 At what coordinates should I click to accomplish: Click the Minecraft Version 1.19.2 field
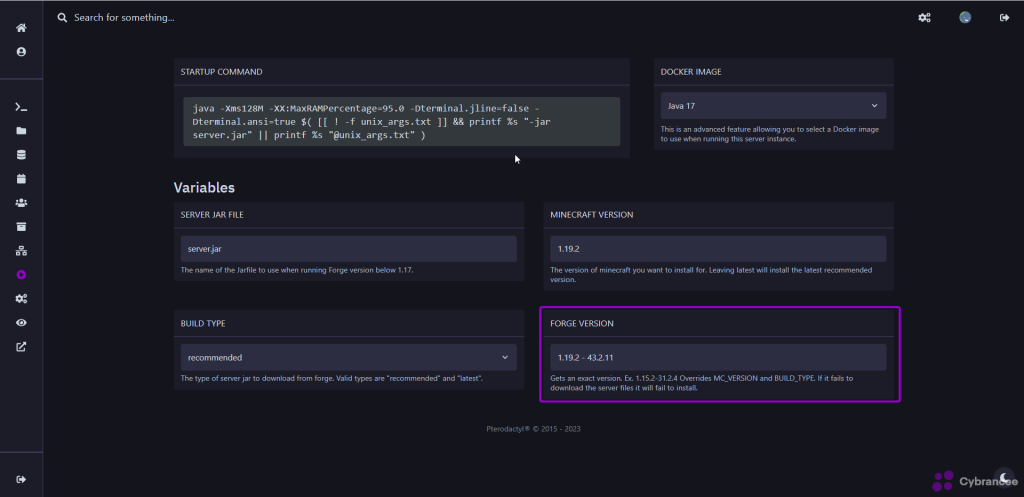[718, 249]
